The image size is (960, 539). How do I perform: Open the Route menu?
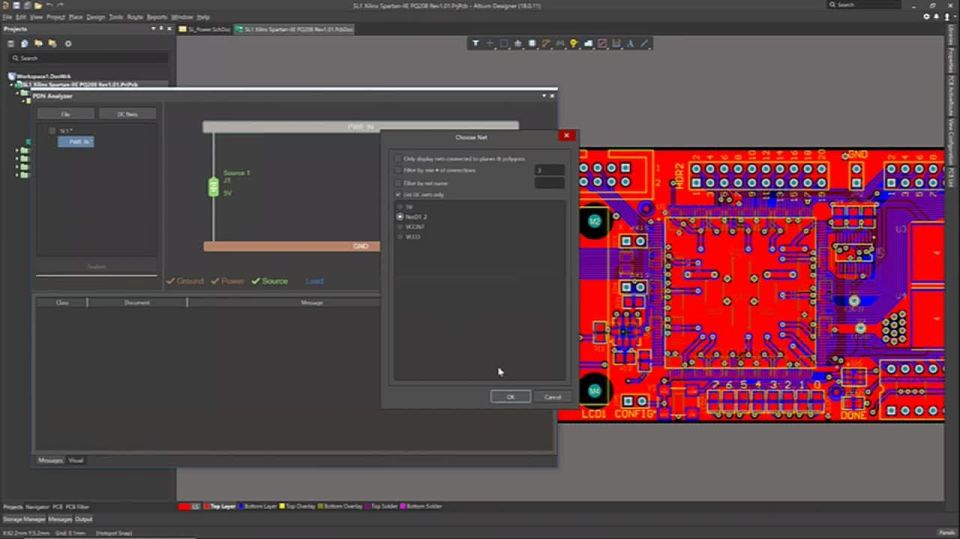click(135, 17)
